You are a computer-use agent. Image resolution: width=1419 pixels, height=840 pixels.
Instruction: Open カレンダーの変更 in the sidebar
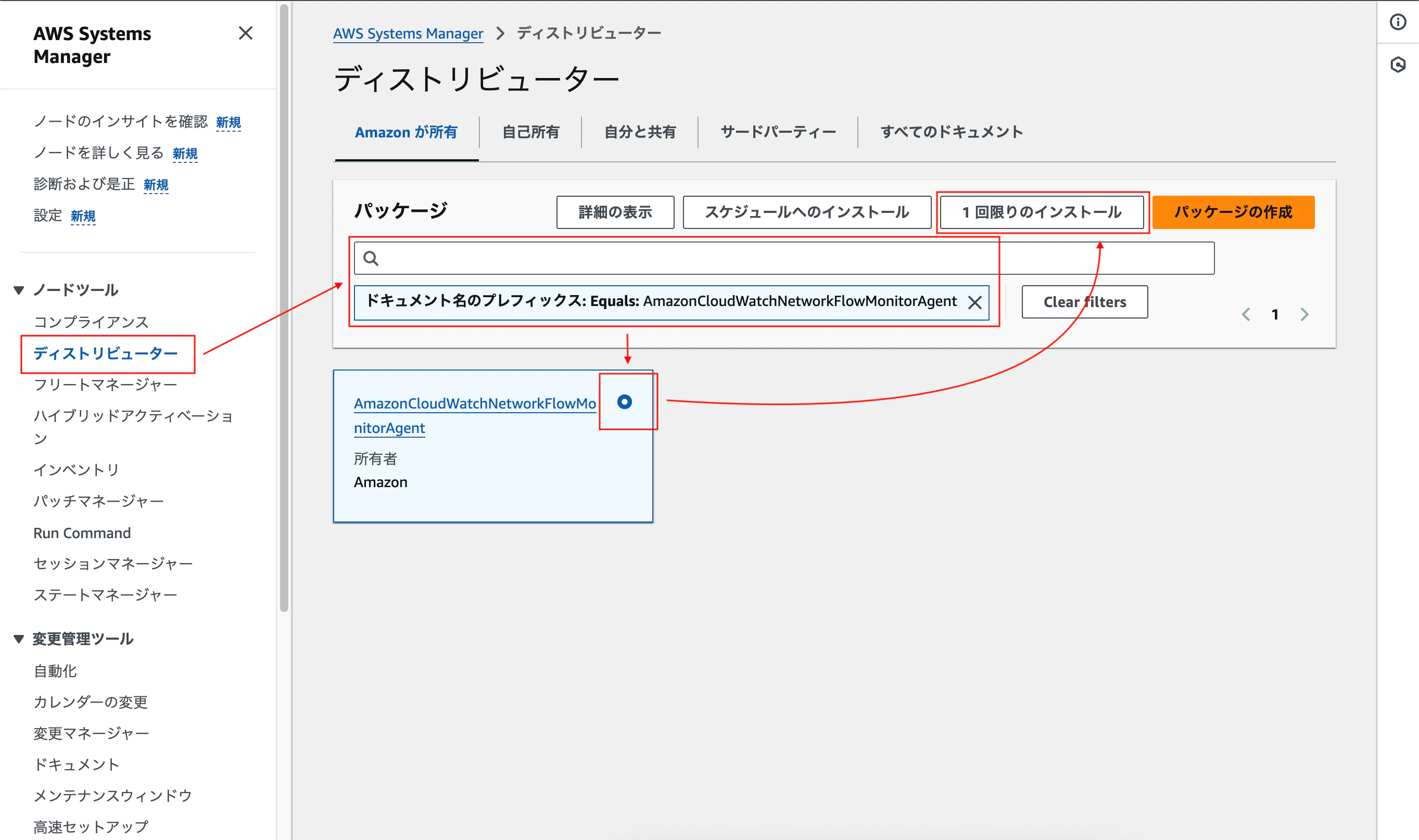click(91, 703)
